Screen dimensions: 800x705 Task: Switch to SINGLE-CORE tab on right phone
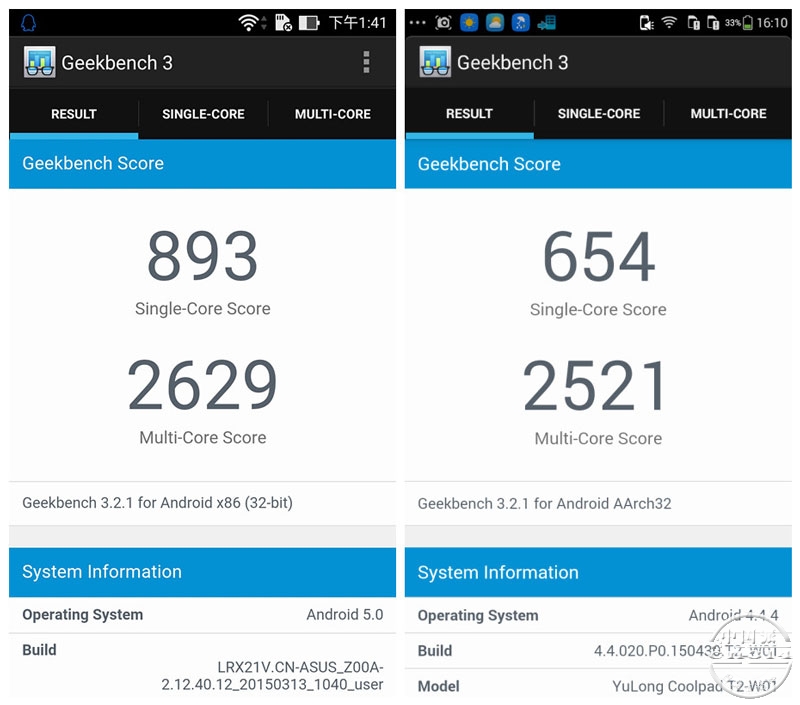pyautogui.click(x=599, y=114)
